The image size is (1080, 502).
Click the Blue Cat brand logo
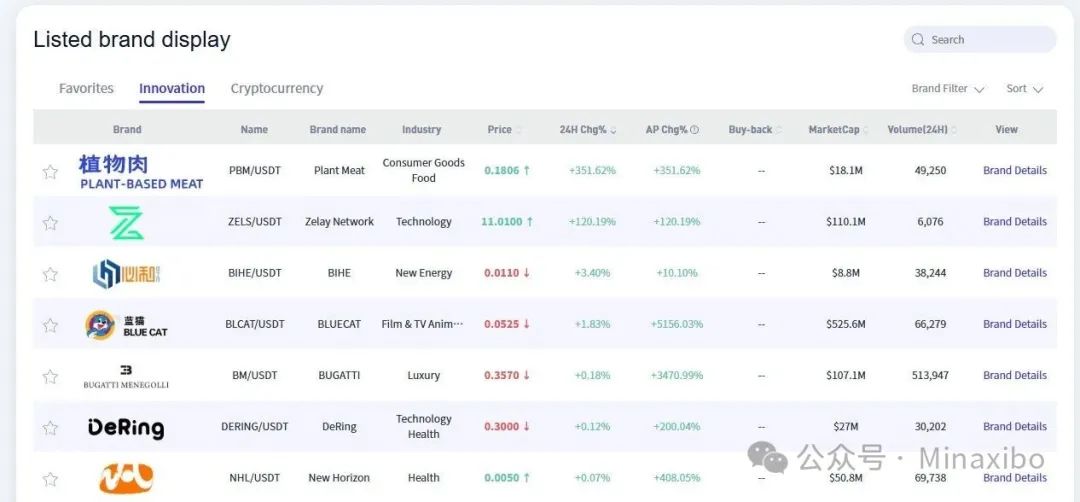[x=126, y=324]
